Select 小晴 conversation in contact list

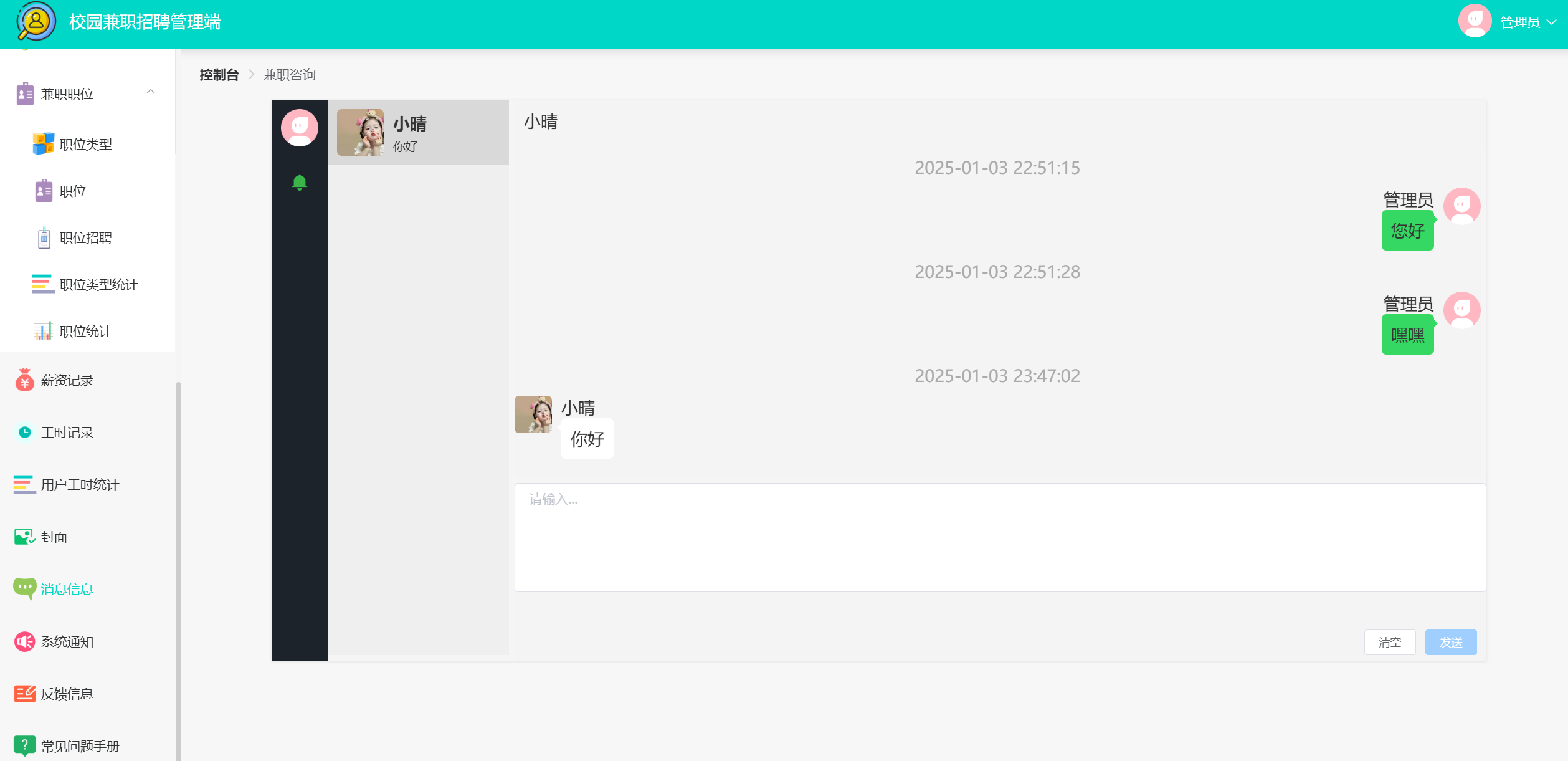tap(418, 132)
